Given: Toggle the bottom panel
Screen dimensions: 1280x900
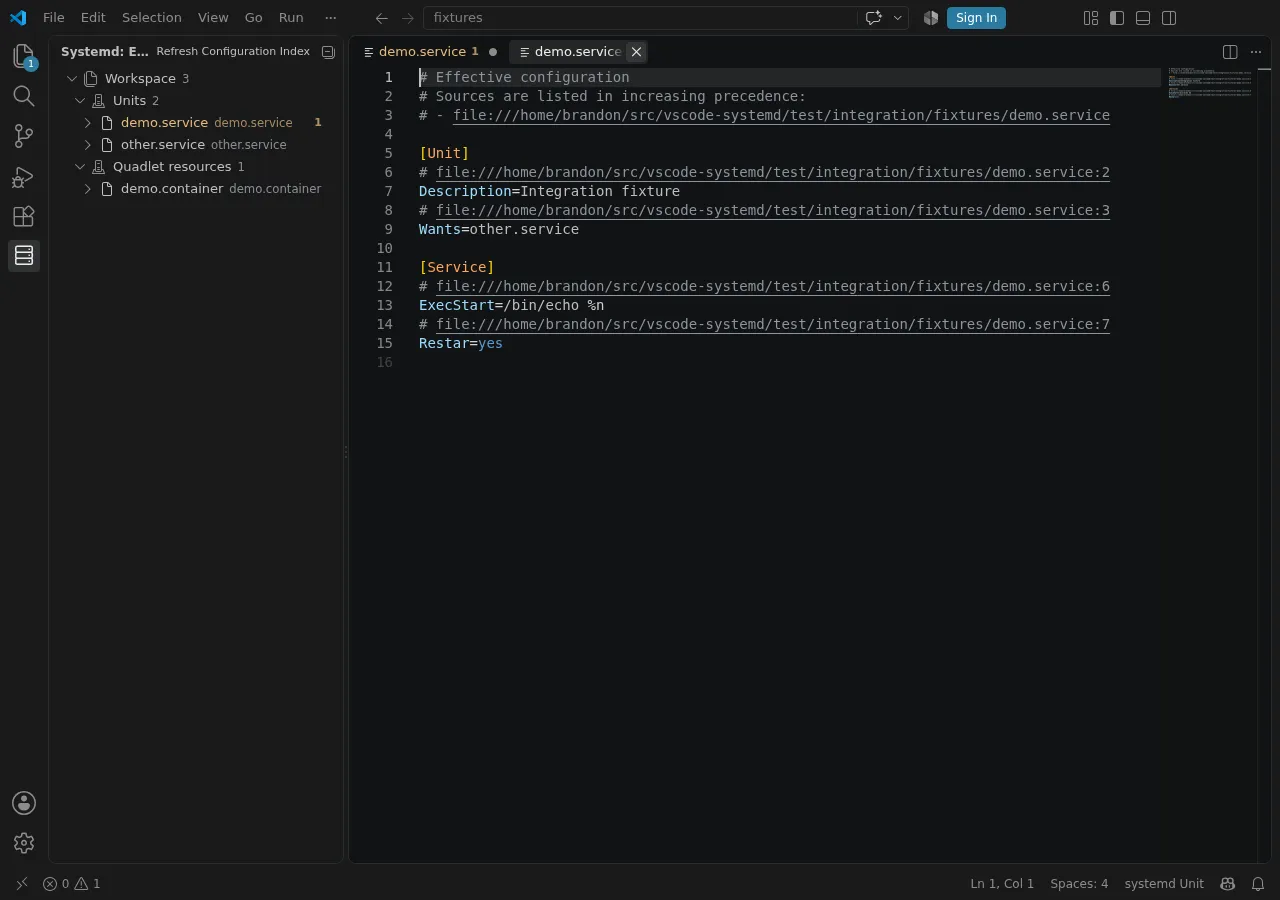Looking at the screenshot, I should click(x=1143, y=18).
